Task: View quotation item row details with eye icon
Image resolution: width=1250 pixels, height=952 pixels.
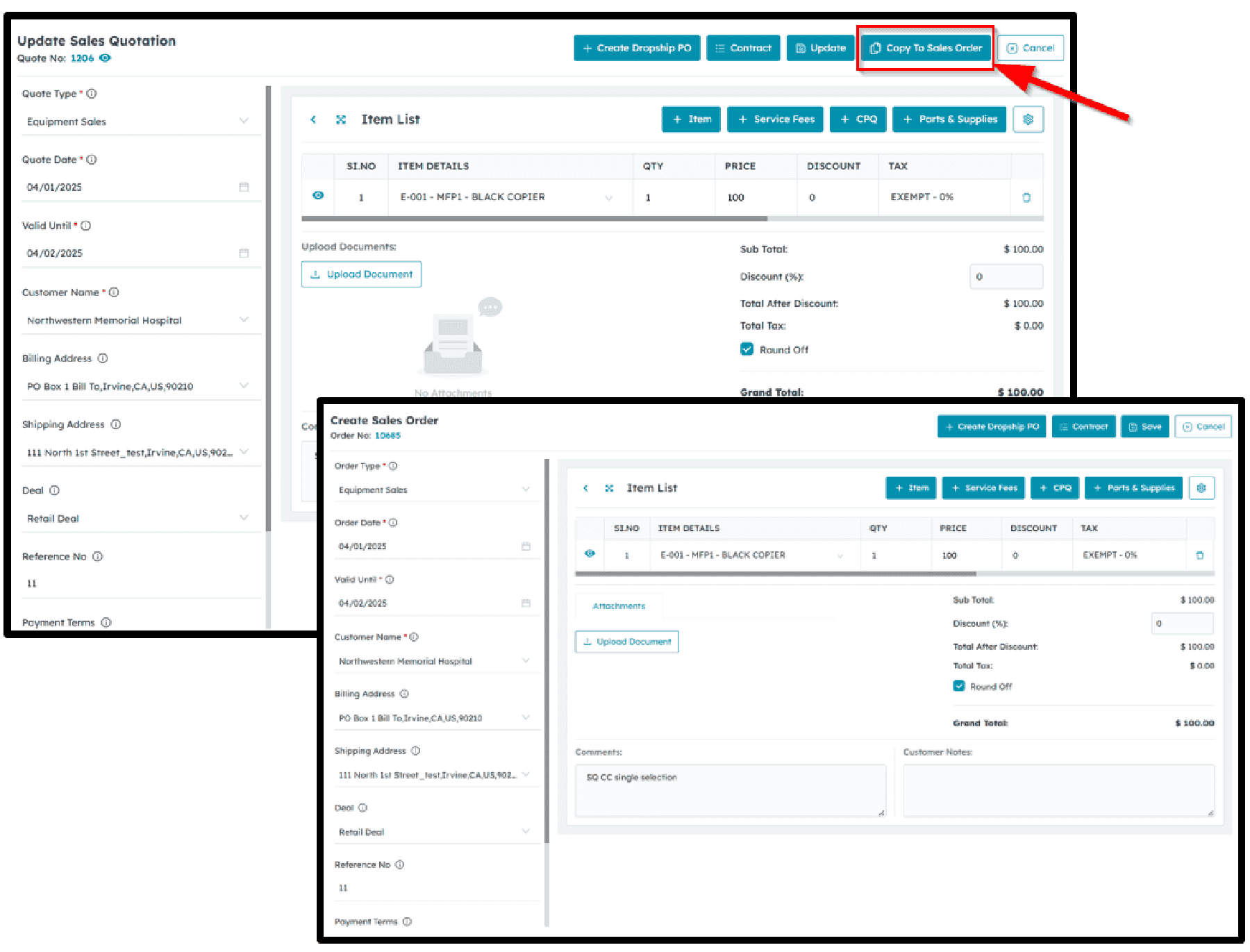Action: point(318,196)
